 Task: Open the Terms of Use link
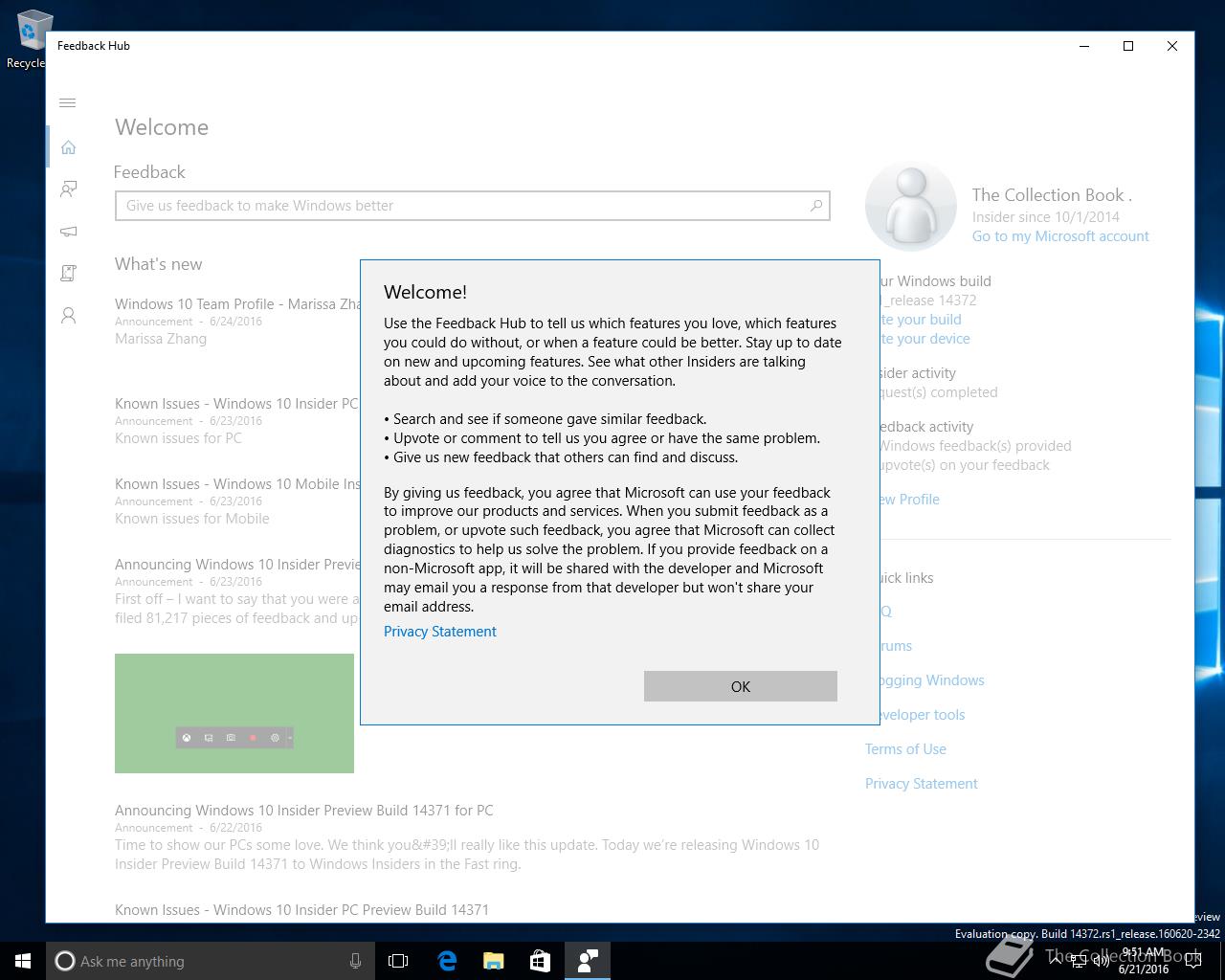point(905,749)
